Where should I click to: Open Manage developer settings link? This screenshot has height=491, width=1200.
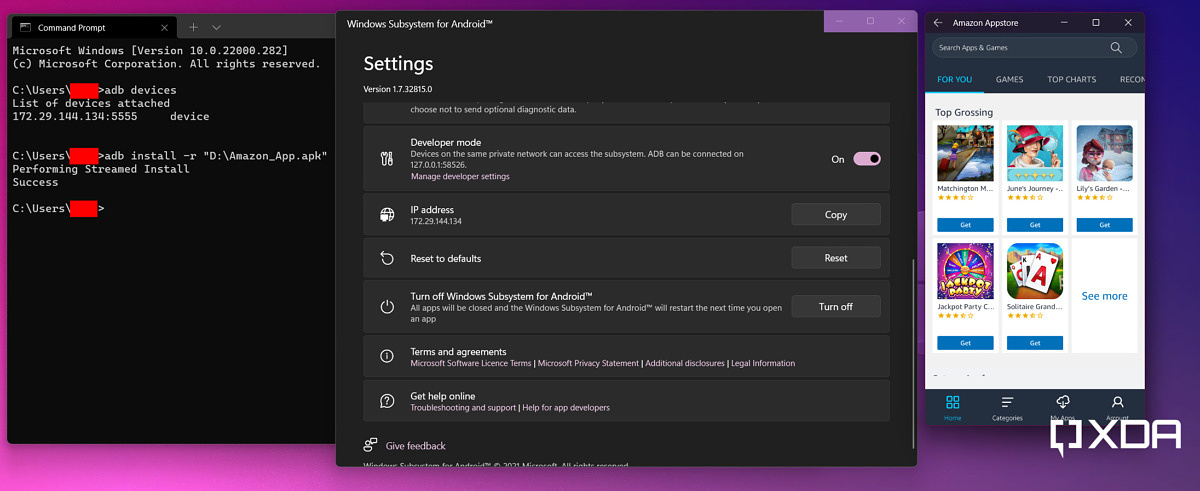460,176
